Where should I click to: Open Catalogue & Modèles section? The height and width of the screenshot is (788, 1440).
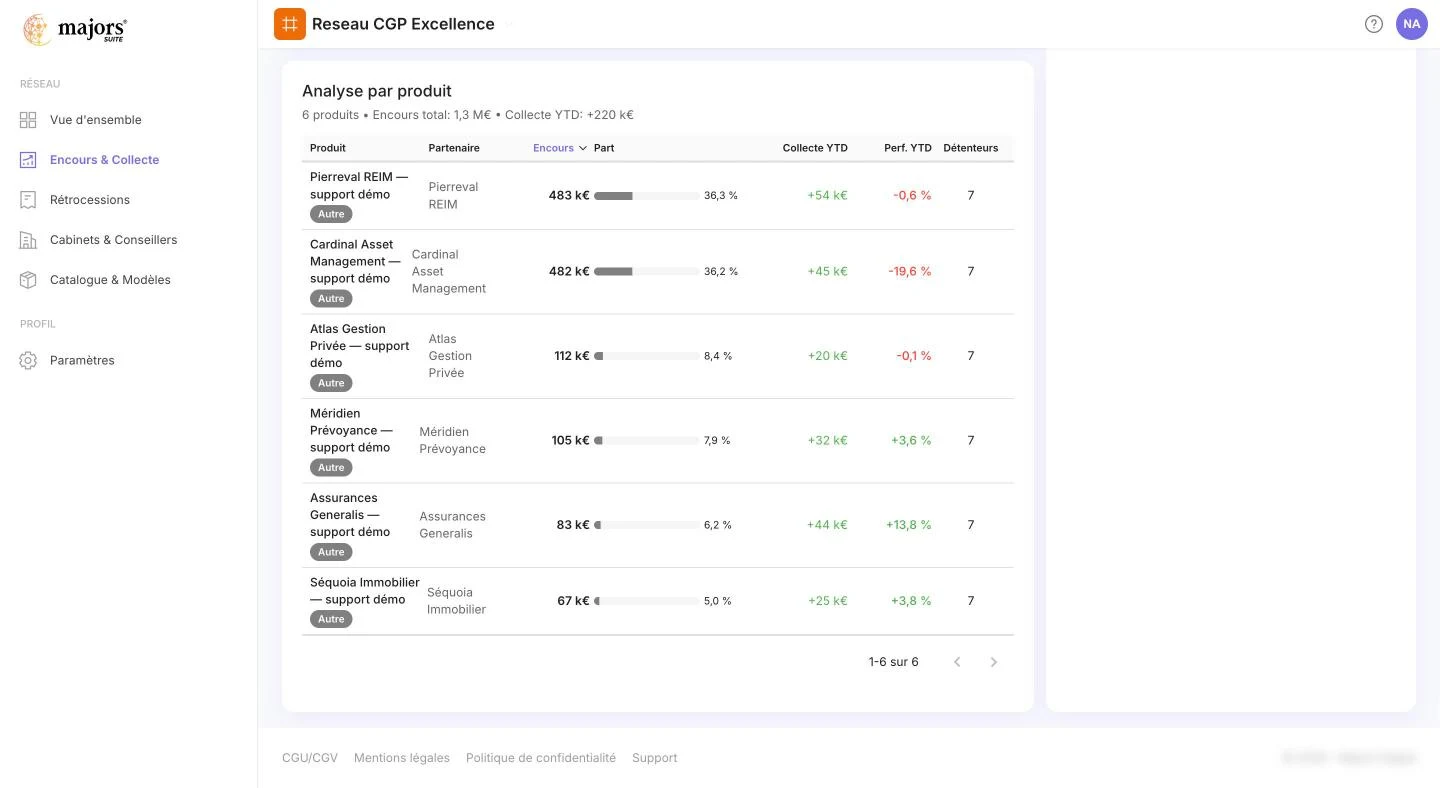pyautogui.click(x=110, y=280)
